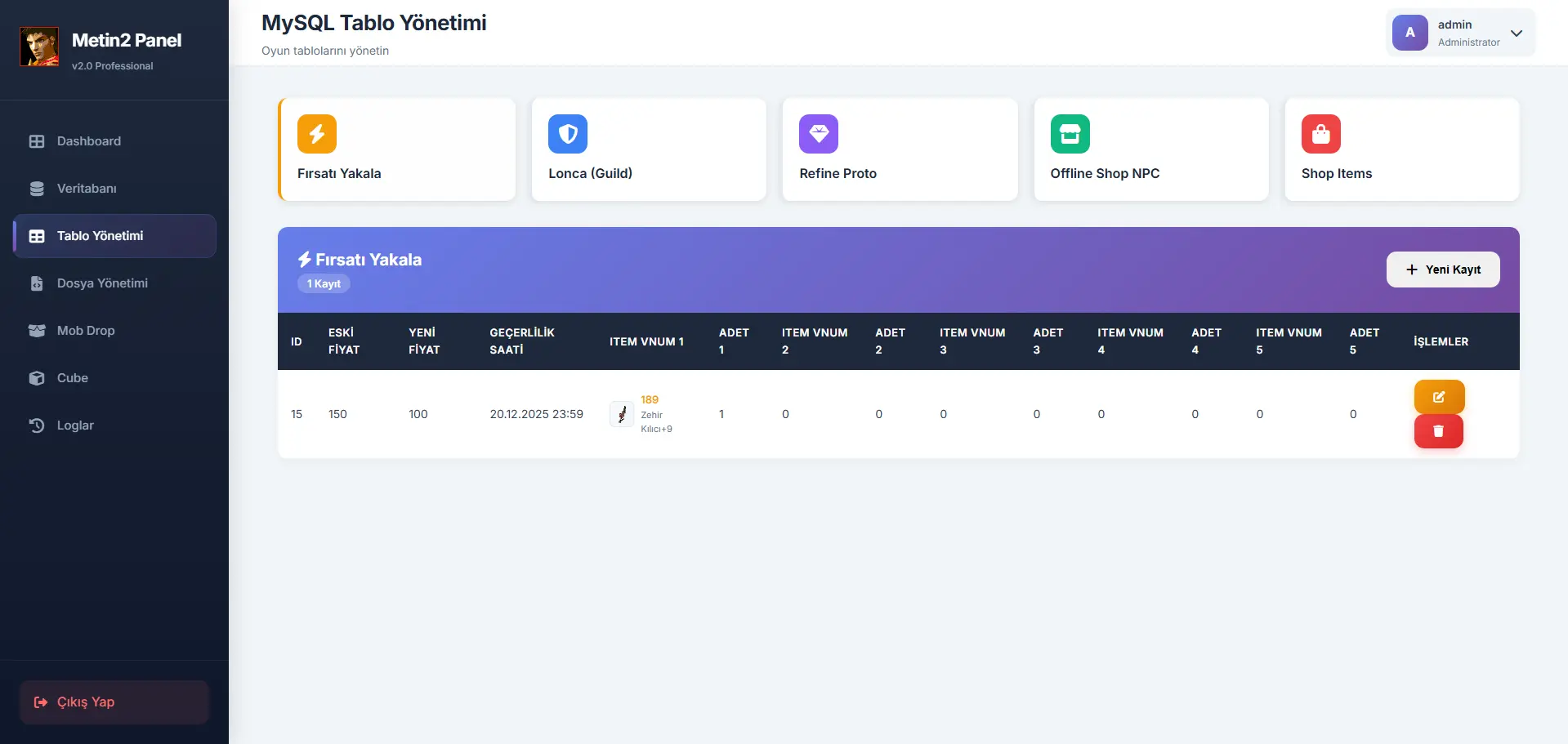The image size is (1568, 744).
Task: Click the Refine Proto gem icon
Action: point(819,134)
